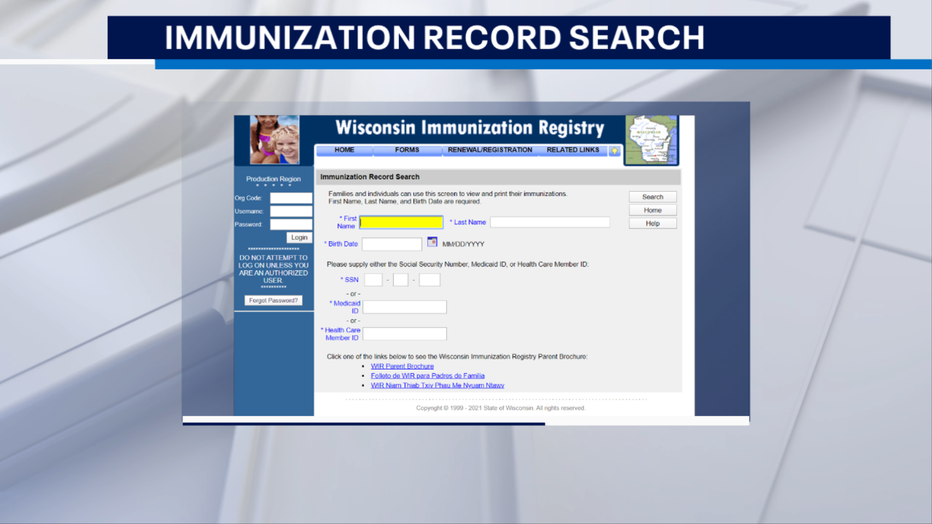Focus the yellow First Name field
The height and width of the screenshot is (524, 932).
click(x=401, y=222)
